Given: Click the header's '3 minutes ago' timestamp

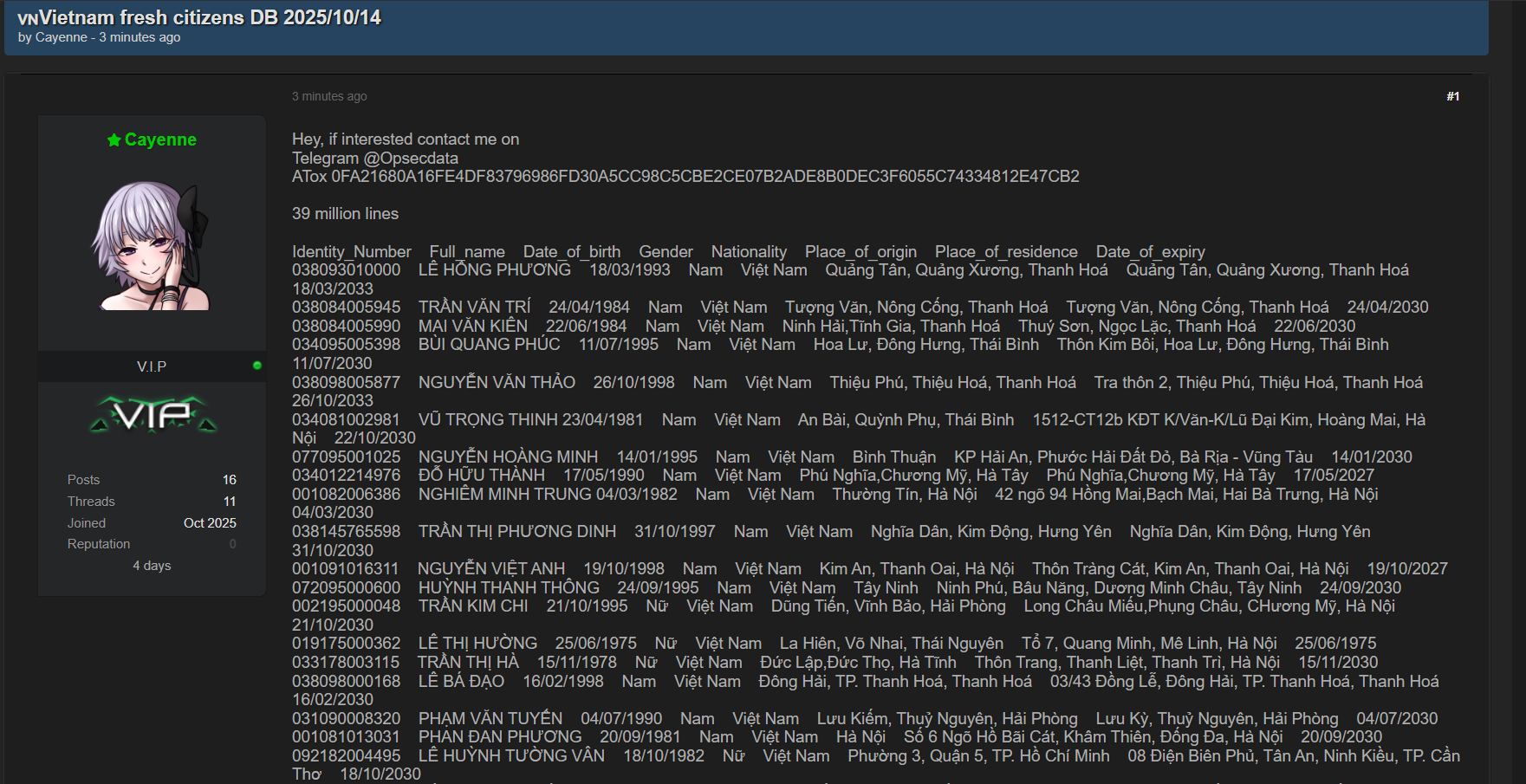Looking at the screenshot, I should click(x=140, y=37).
